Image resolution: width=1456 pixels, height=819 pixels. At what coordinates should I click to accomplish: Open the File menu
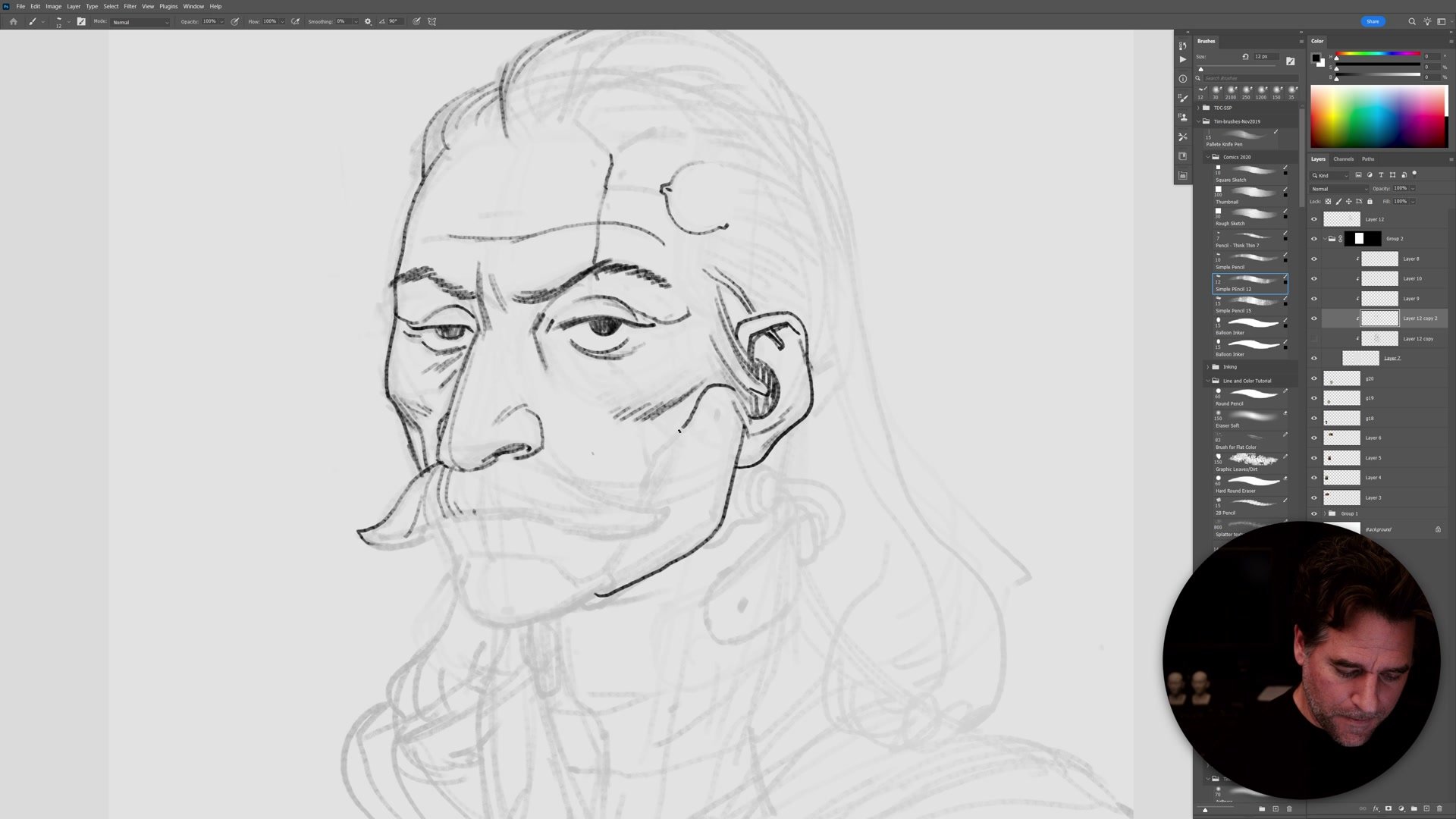tap(20, 6)
